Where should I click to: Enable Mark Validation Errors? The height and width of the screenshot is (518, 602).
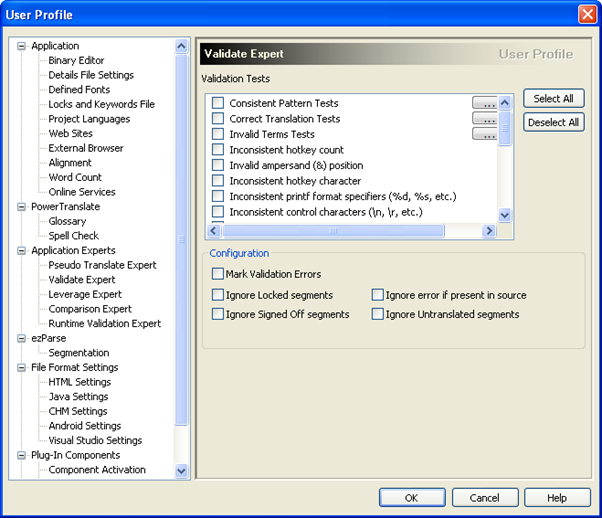coord(218,274)
